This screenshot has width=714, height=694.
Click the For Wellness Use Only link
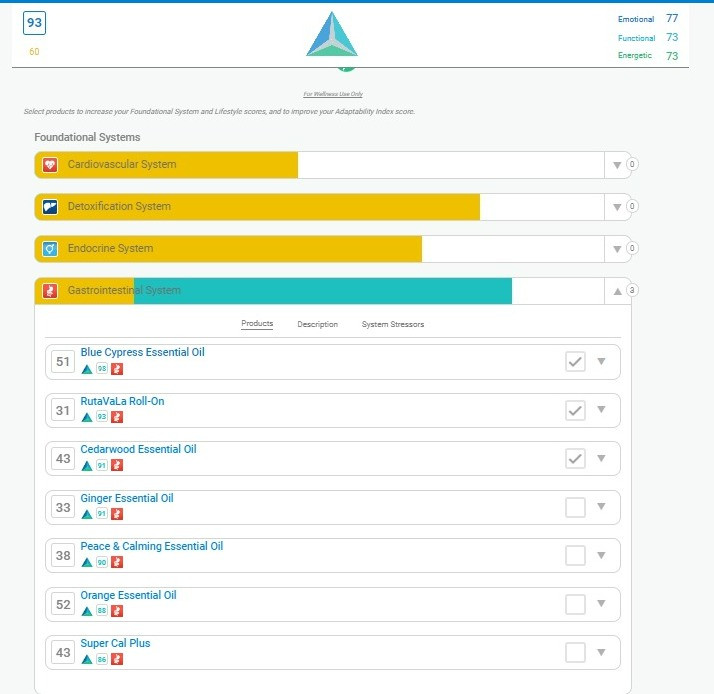coord(333,94)
